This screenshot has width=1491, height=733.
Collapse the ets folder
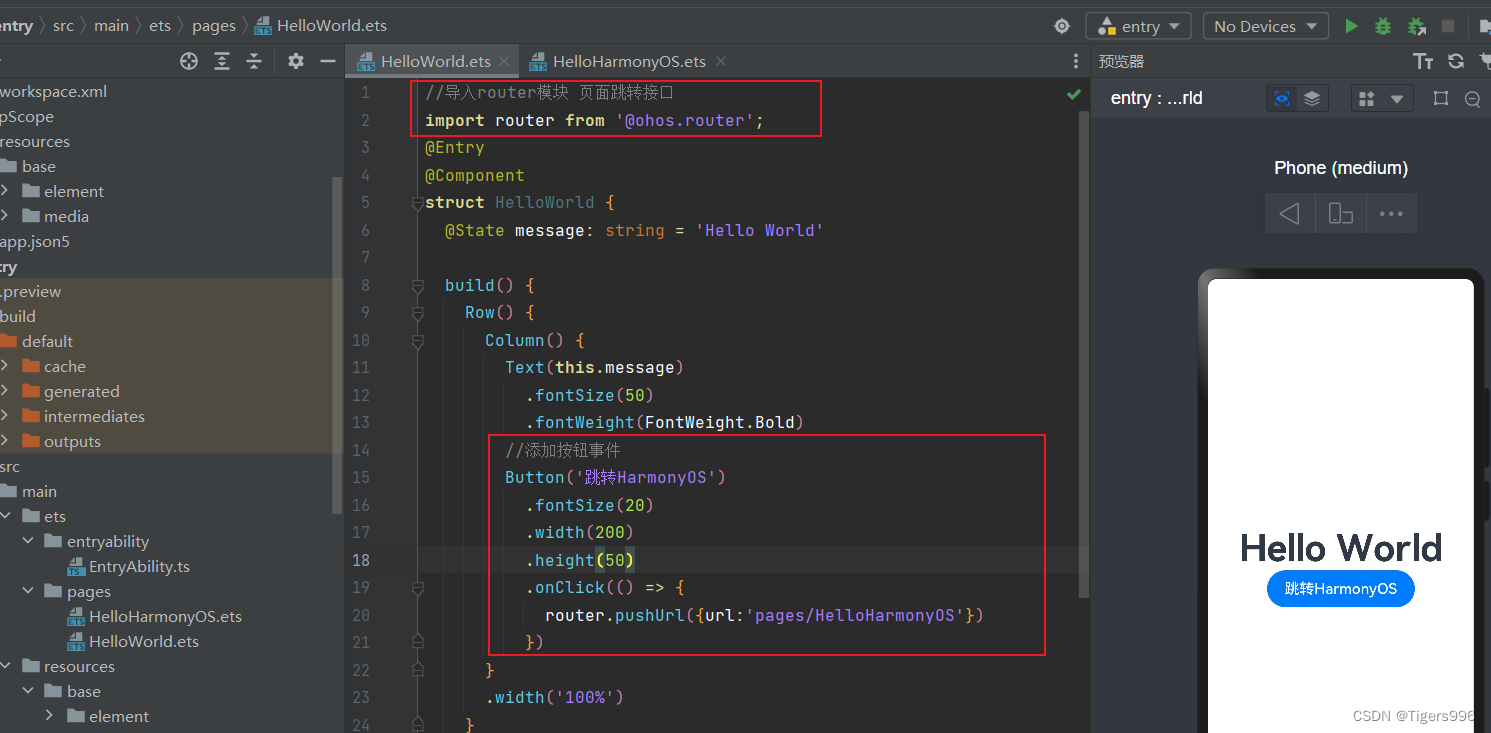[5, 516]
